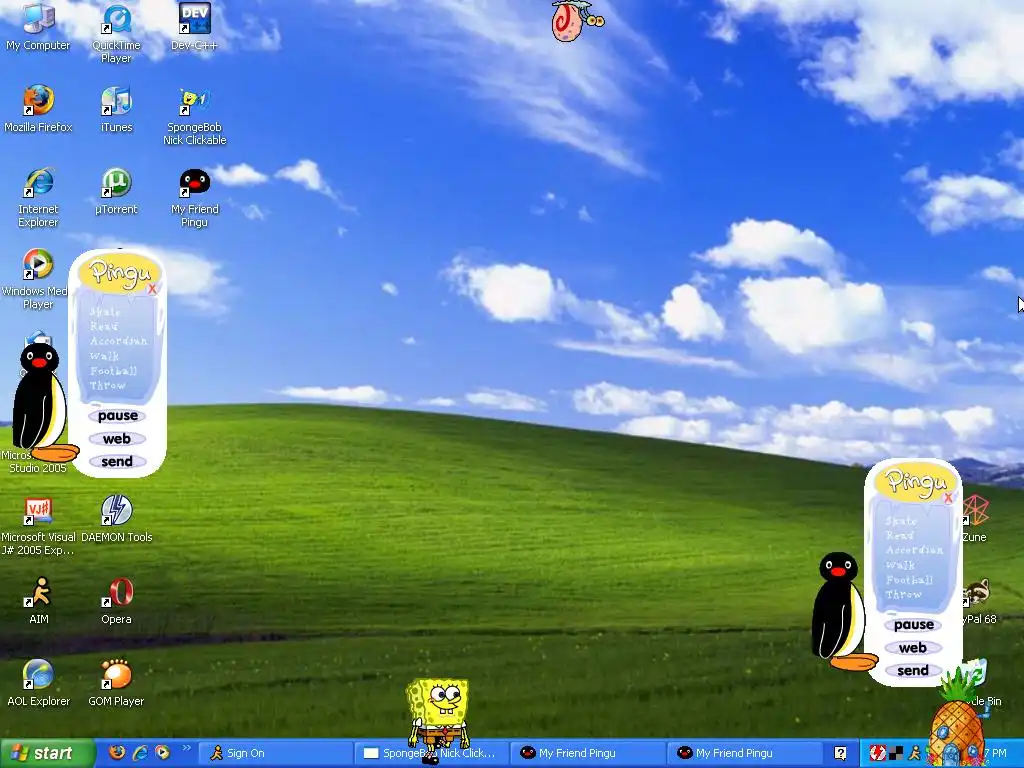
Task: Choose Read in the right Pingu panel
Action: [900, 535]
